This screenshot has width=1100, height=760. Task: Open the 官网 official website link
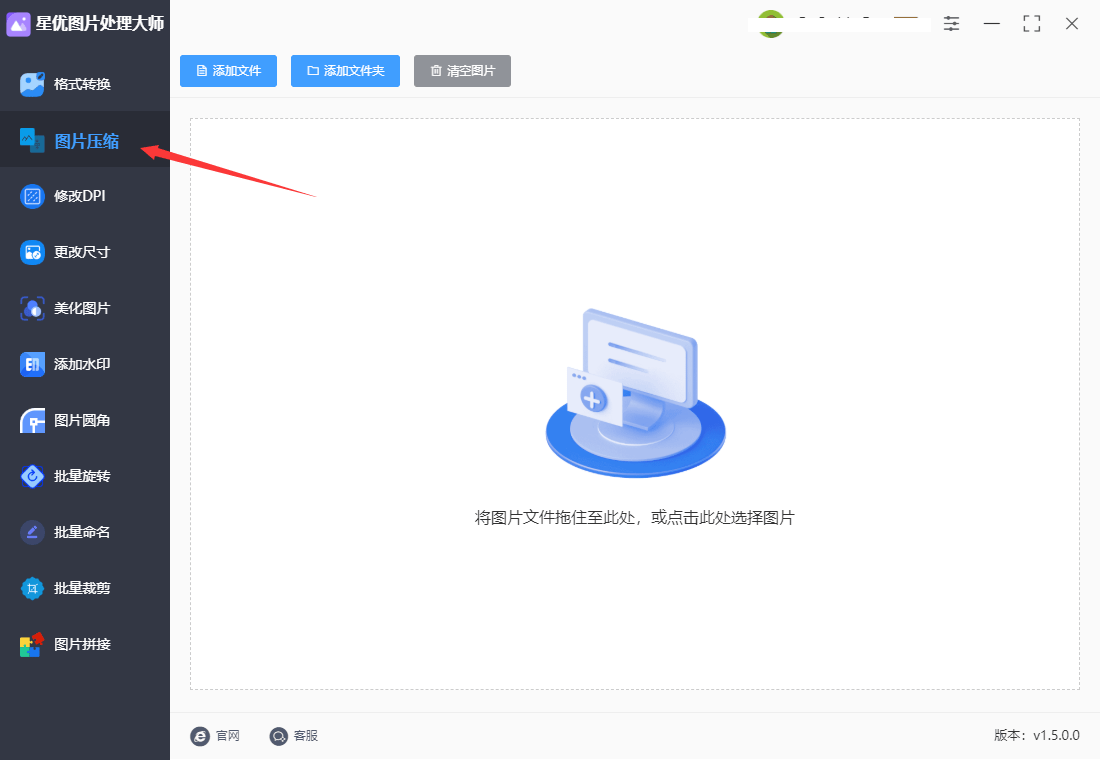215,736
